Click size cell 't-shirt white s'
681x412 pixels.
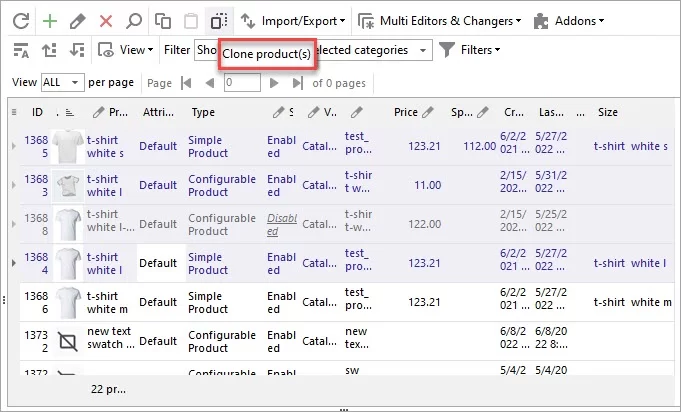pyautogui.click(x=631, y=146)
